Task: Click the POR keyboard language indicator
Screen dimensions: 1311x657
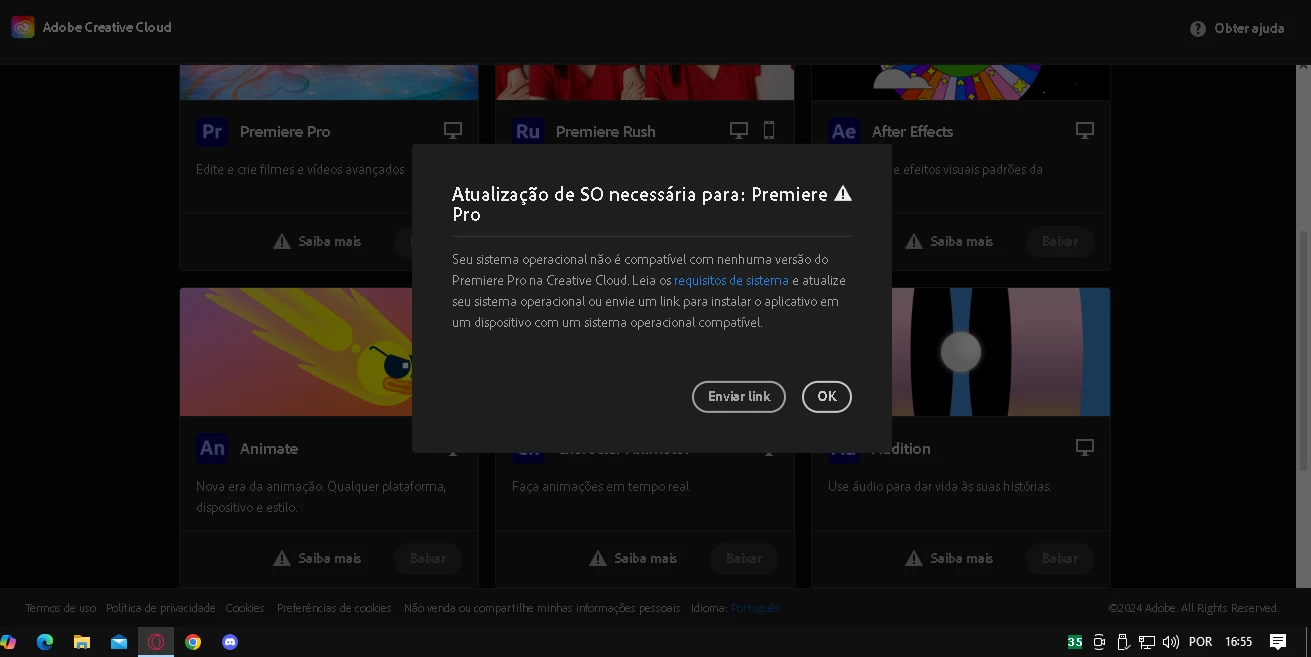Action: tap(1200, 642)
